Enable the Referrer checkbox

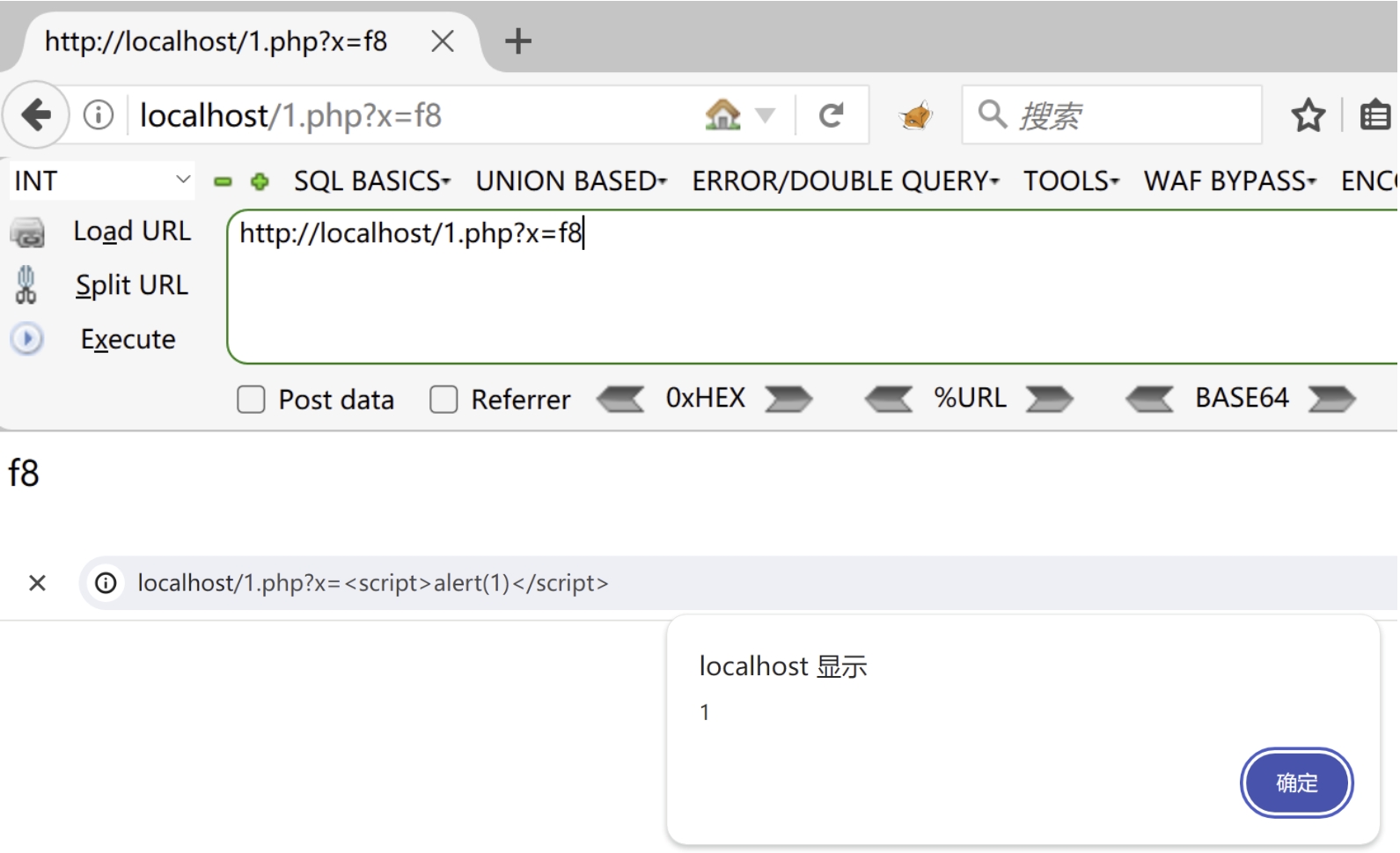point(443,400)
